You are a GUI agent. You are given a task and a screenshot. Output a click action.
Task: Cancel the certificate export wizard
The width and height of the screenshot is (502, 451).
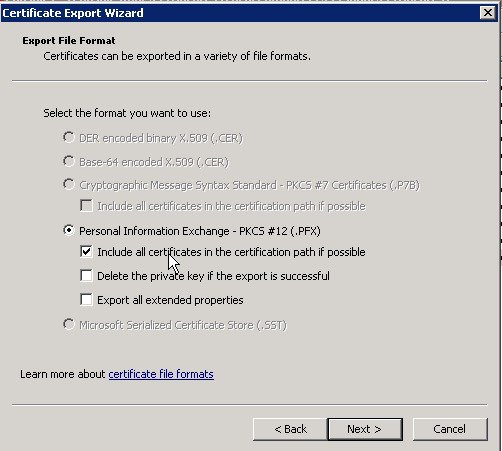click(x=450, y=429)
